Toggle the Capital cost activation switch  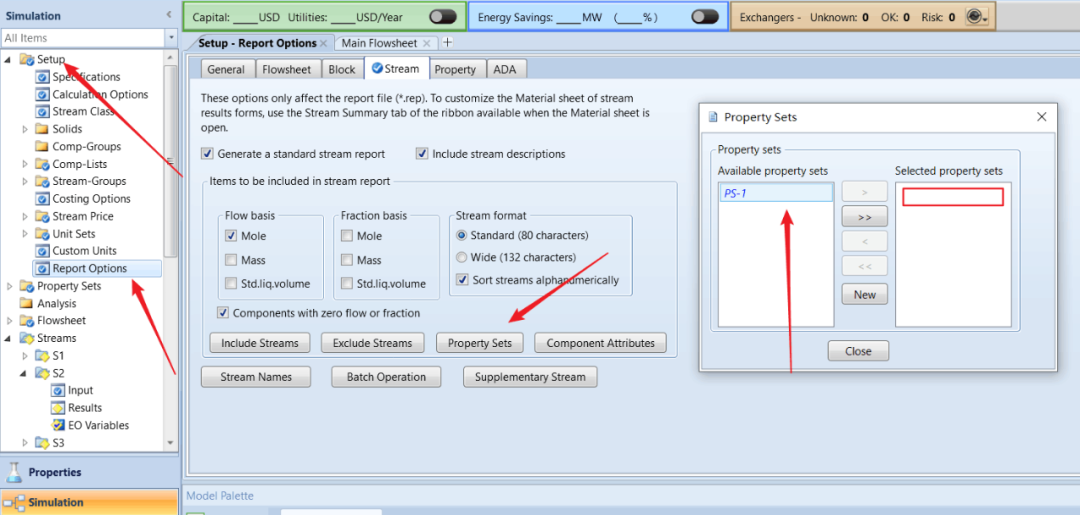pos(442,17)
